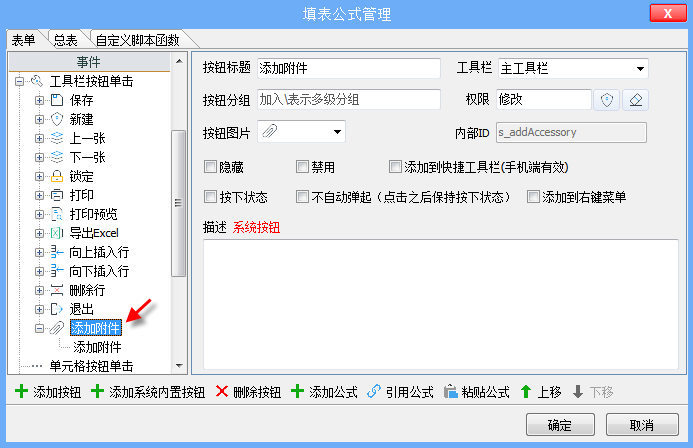Click the 添加附件 paperclip icon in the tree
Viewport: 693px width, 448px height.
coord(57,328)
